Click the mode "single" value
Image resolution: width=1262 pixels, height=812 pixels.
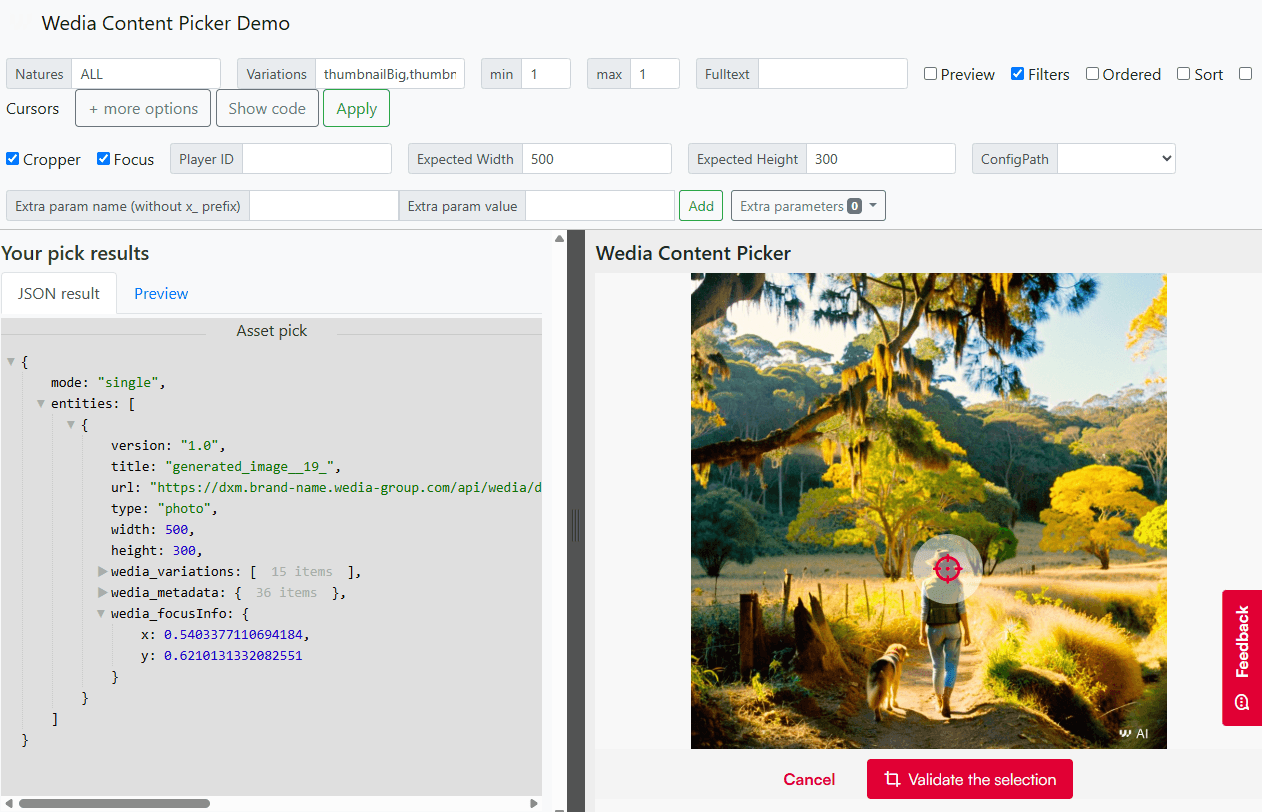click(x=130, y=382)
